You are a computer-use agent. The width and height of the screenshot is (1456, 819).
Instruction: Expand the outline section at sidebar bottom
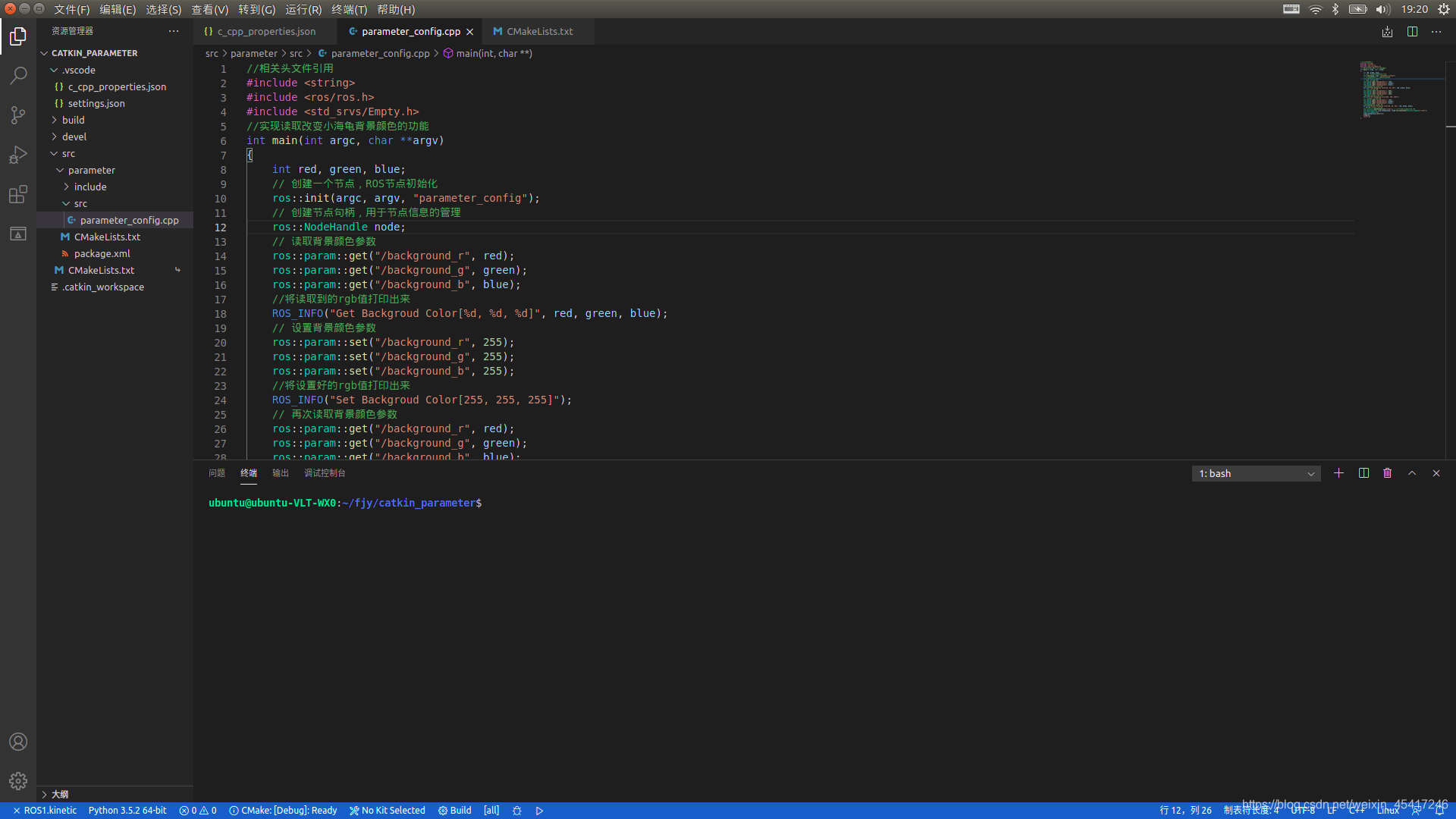coord(115,794)
